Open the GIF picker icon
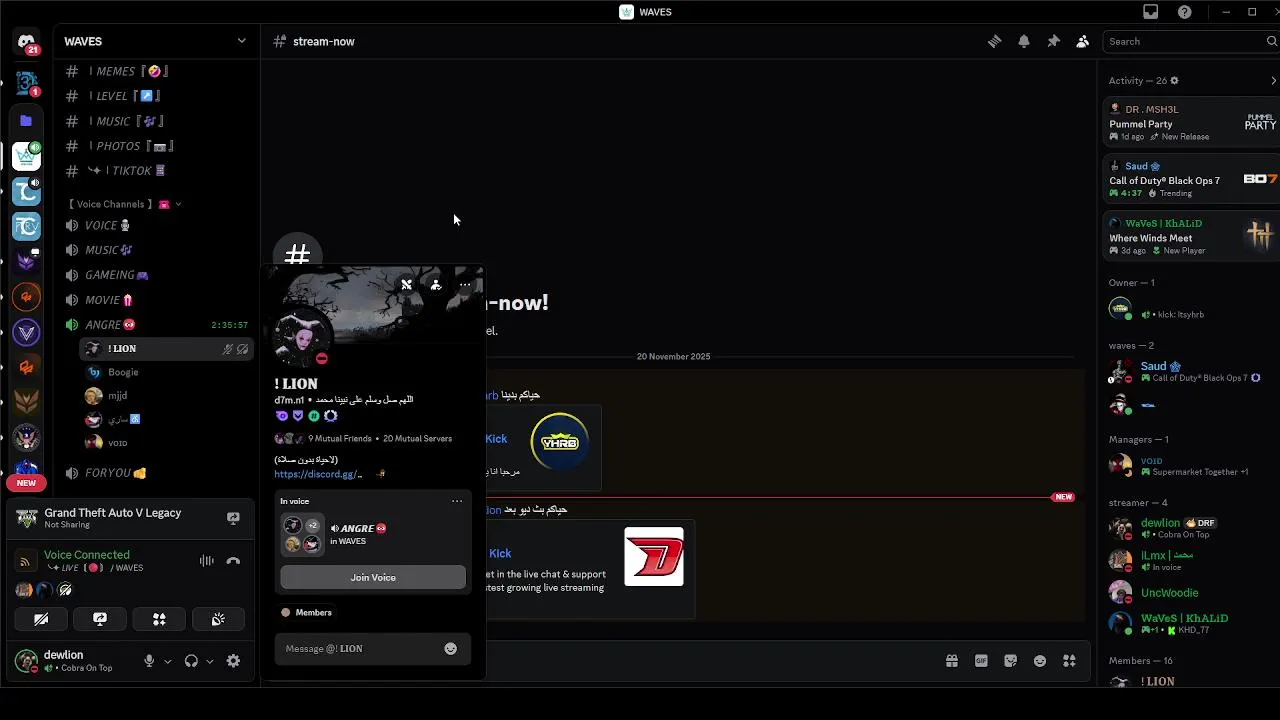 981,661
